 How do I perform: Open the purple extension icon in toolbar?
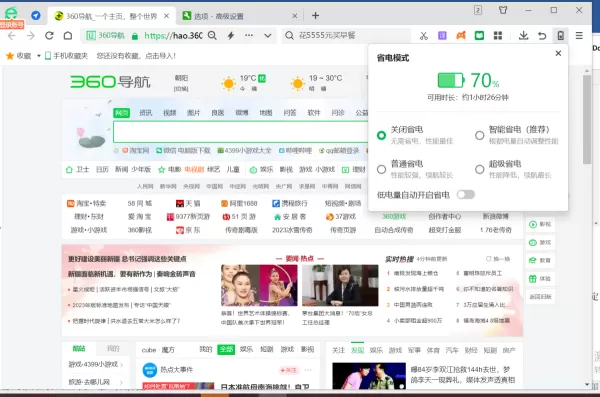(442, 36)
